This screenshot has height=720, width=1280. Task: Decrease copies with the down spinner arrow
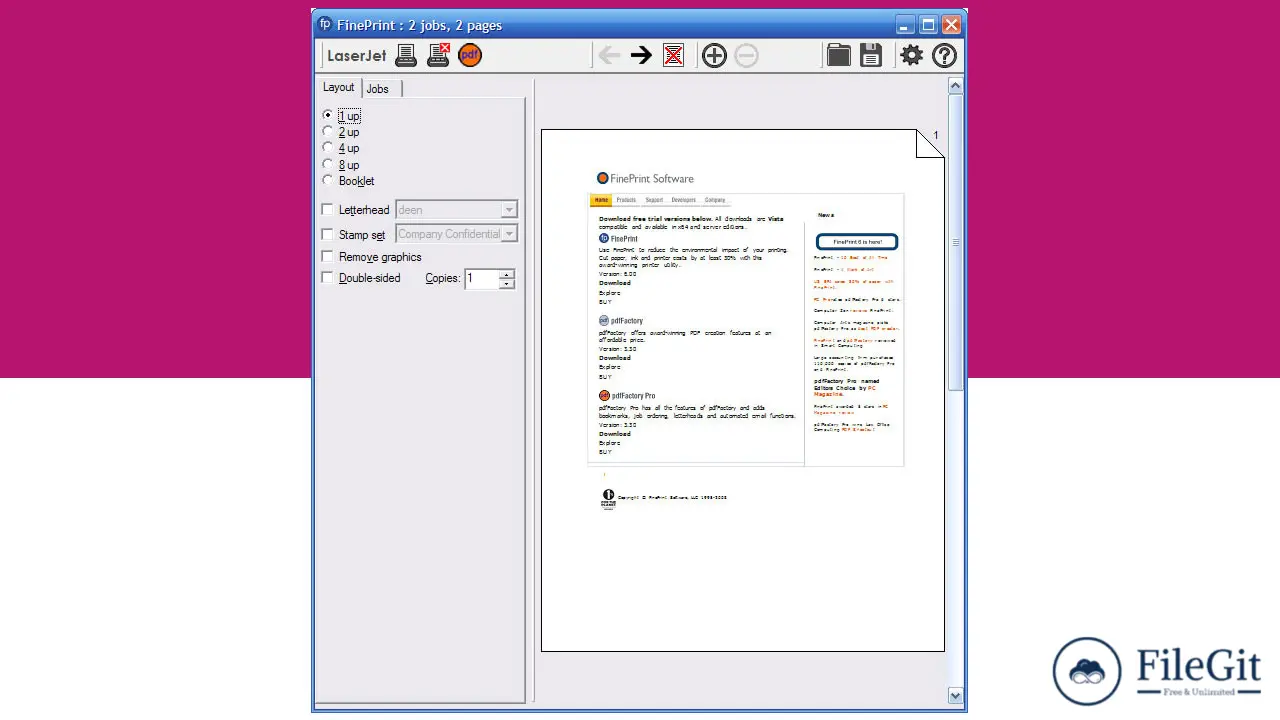(x=506, y=284)
